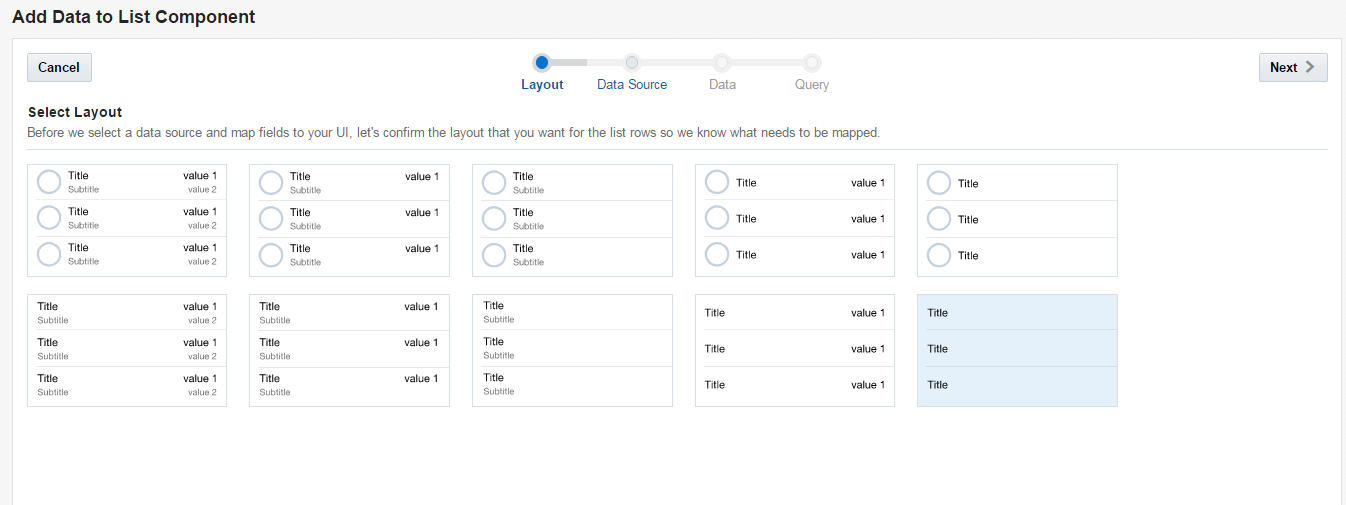Click the Next button
Viewport: 1346px width, 505px height.
click(1292, 67)
